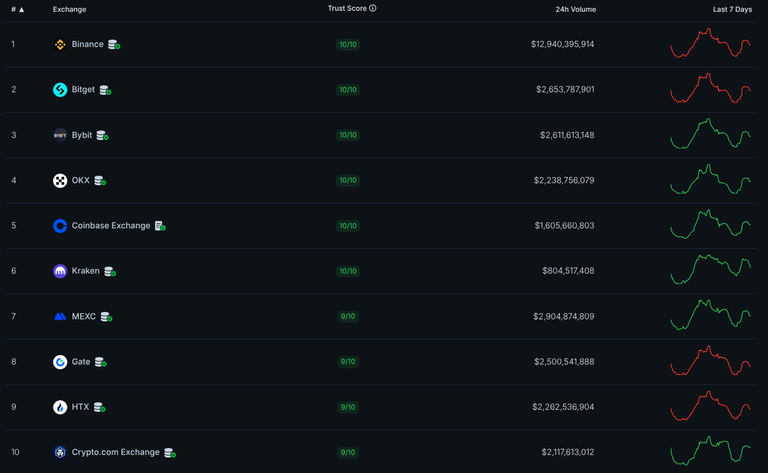Viewport: 768px width, 473px height.
Task: Click MEXC's 9/10 trust score badge
Action: pyautogui.click(x=348, y=316)
